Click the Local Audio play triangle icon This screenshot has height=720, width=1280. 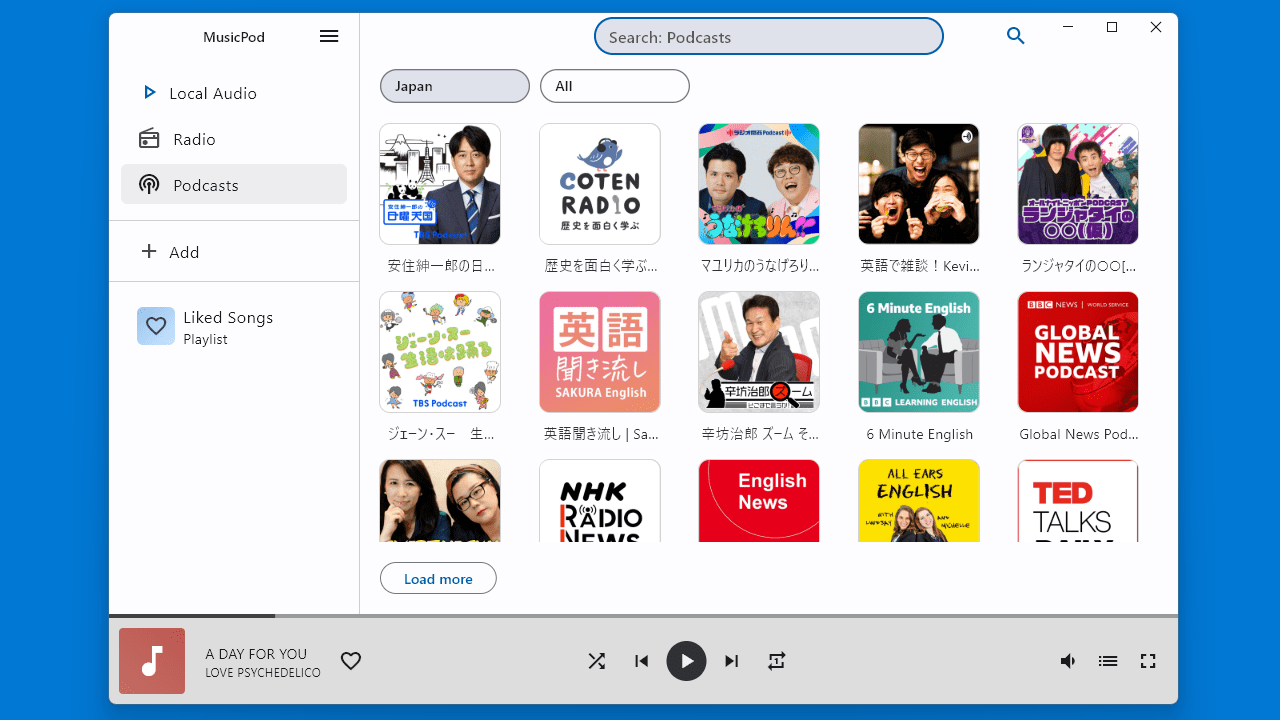(150, 92)
